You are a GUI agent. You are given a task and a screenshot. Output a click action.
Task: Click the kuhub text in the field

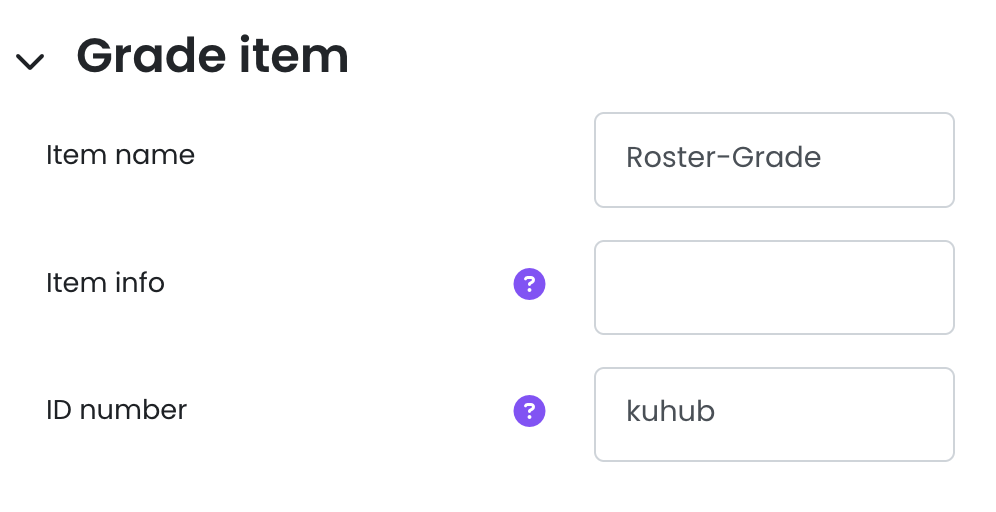(x=670, y=412)
